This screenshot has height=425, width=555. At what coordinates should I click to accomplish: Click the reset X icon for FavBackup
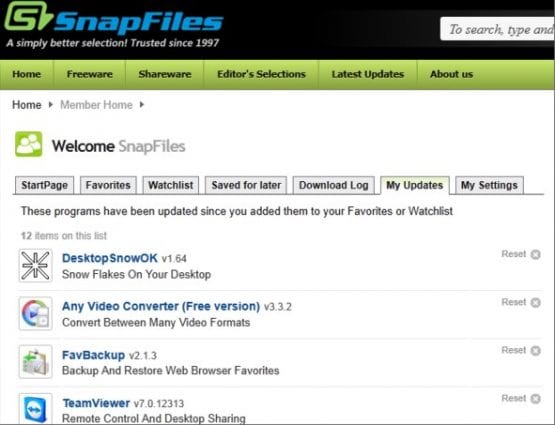536,351
